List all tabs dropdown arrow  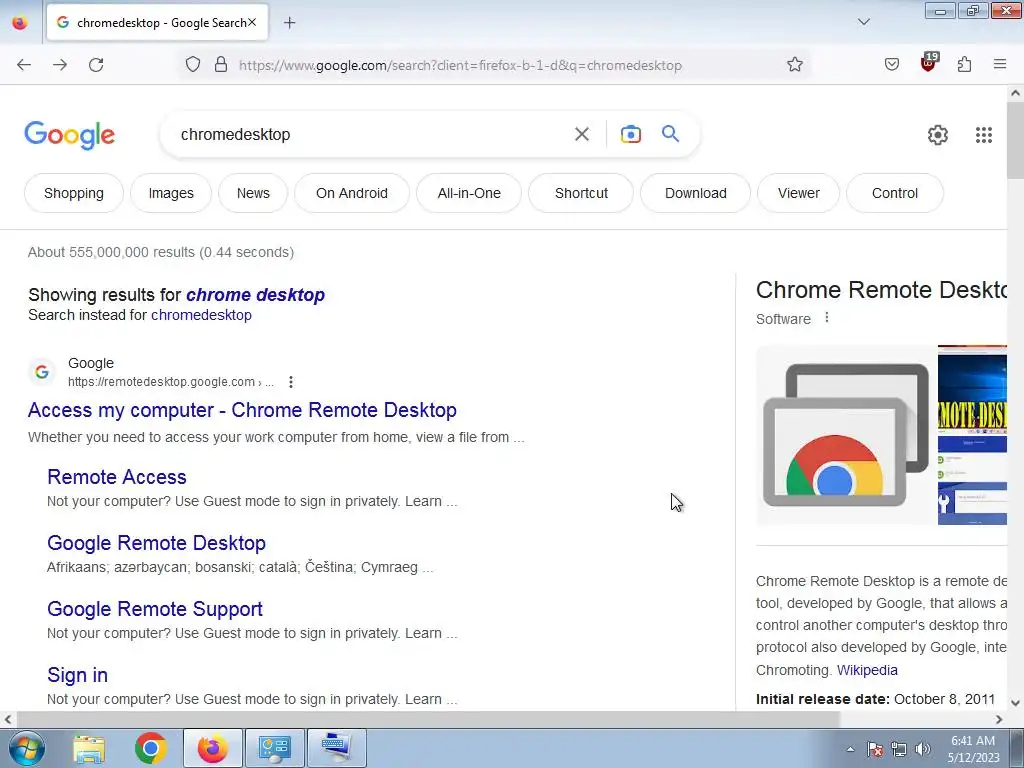[863, 22]
